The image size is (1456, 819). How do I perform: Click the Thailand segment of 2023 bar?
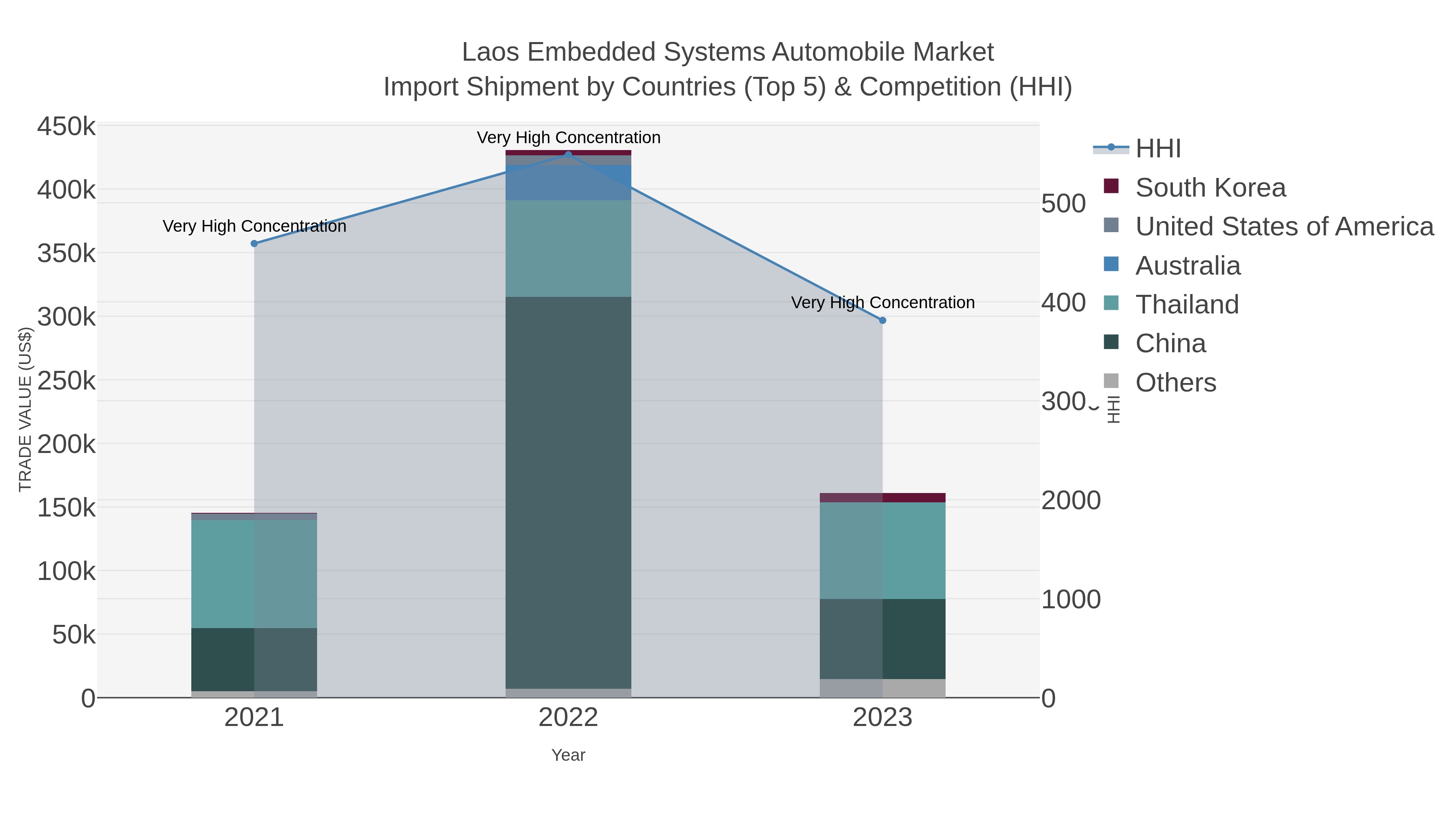[x=883, y=550]
